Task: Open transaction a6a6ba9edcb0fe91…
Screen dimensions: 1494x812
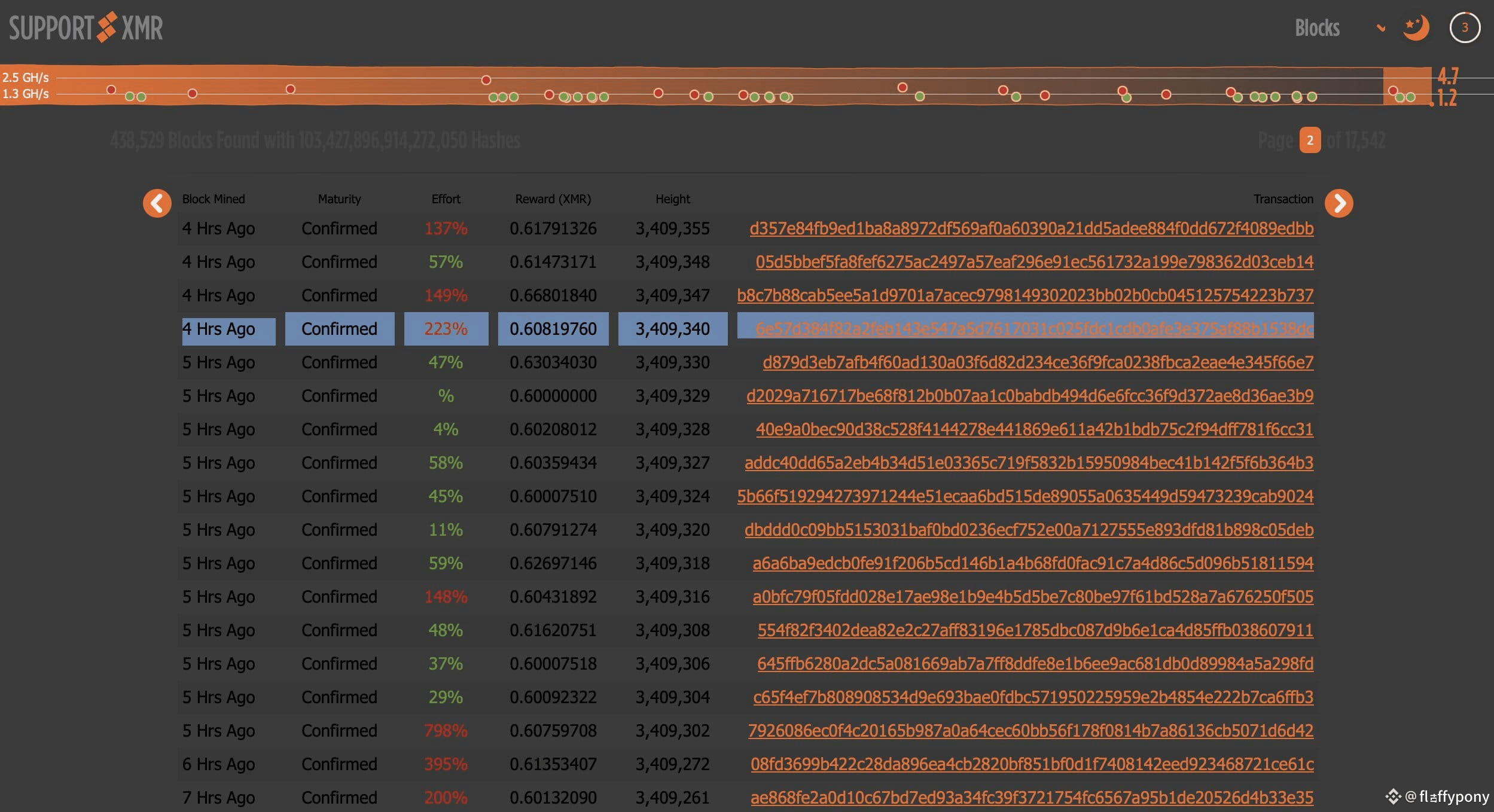Action: pos(1033,563)
